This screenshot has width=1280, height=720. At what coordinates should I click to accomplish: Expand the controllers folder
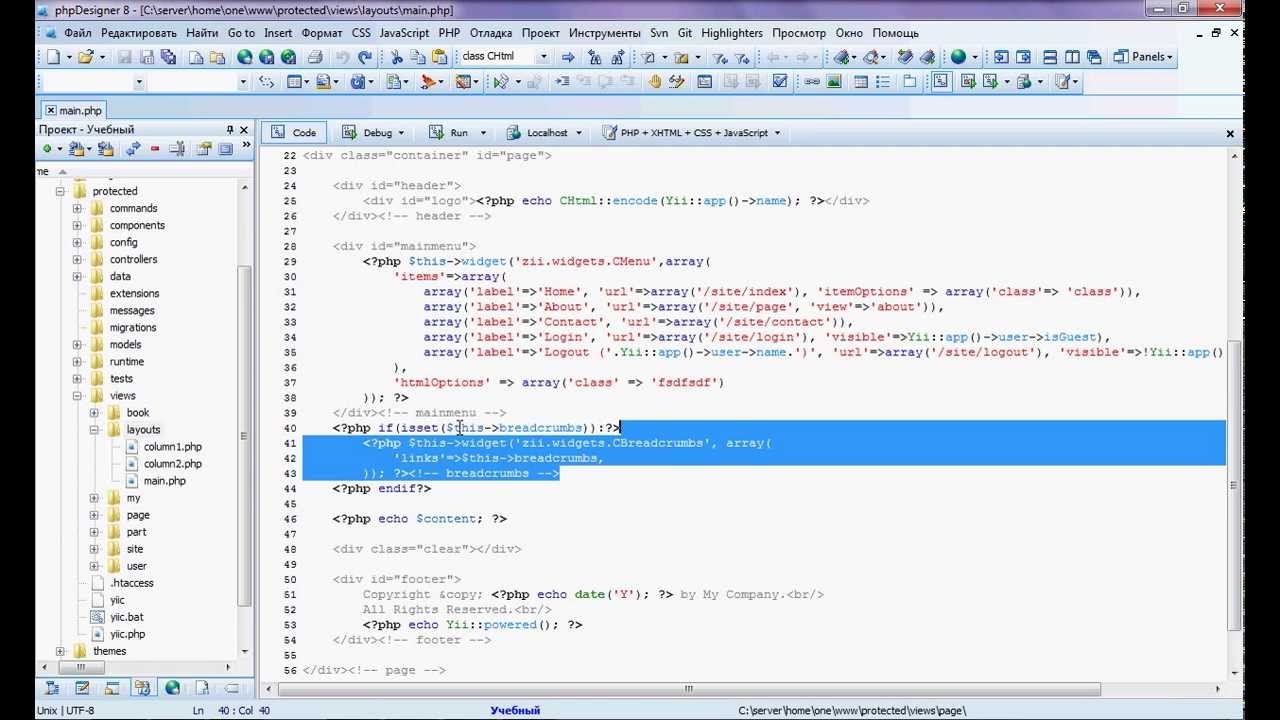pyautogui.click(x=77, y=259)
